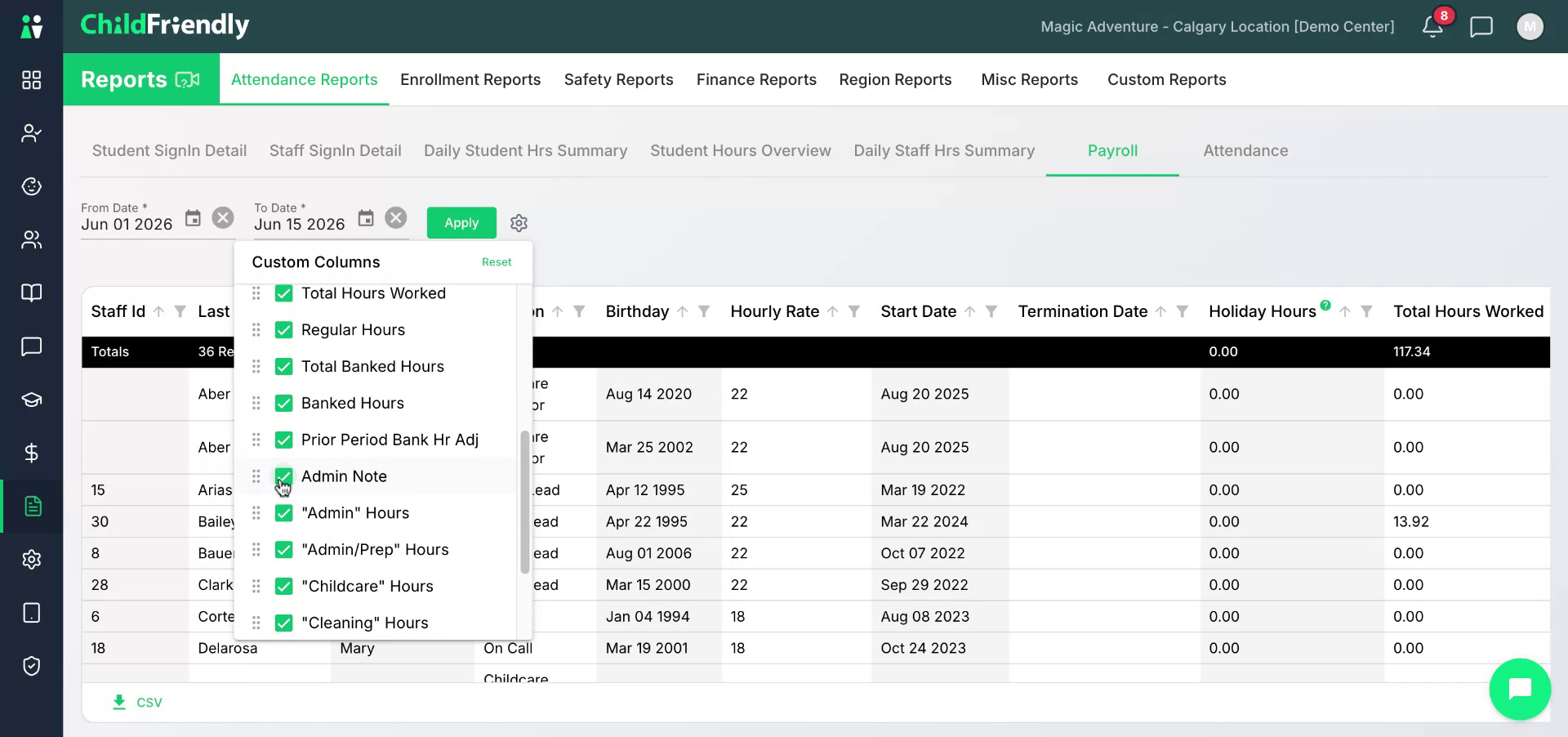Uncheck Total Banked Hours checkbox

(x=283, y=366)
